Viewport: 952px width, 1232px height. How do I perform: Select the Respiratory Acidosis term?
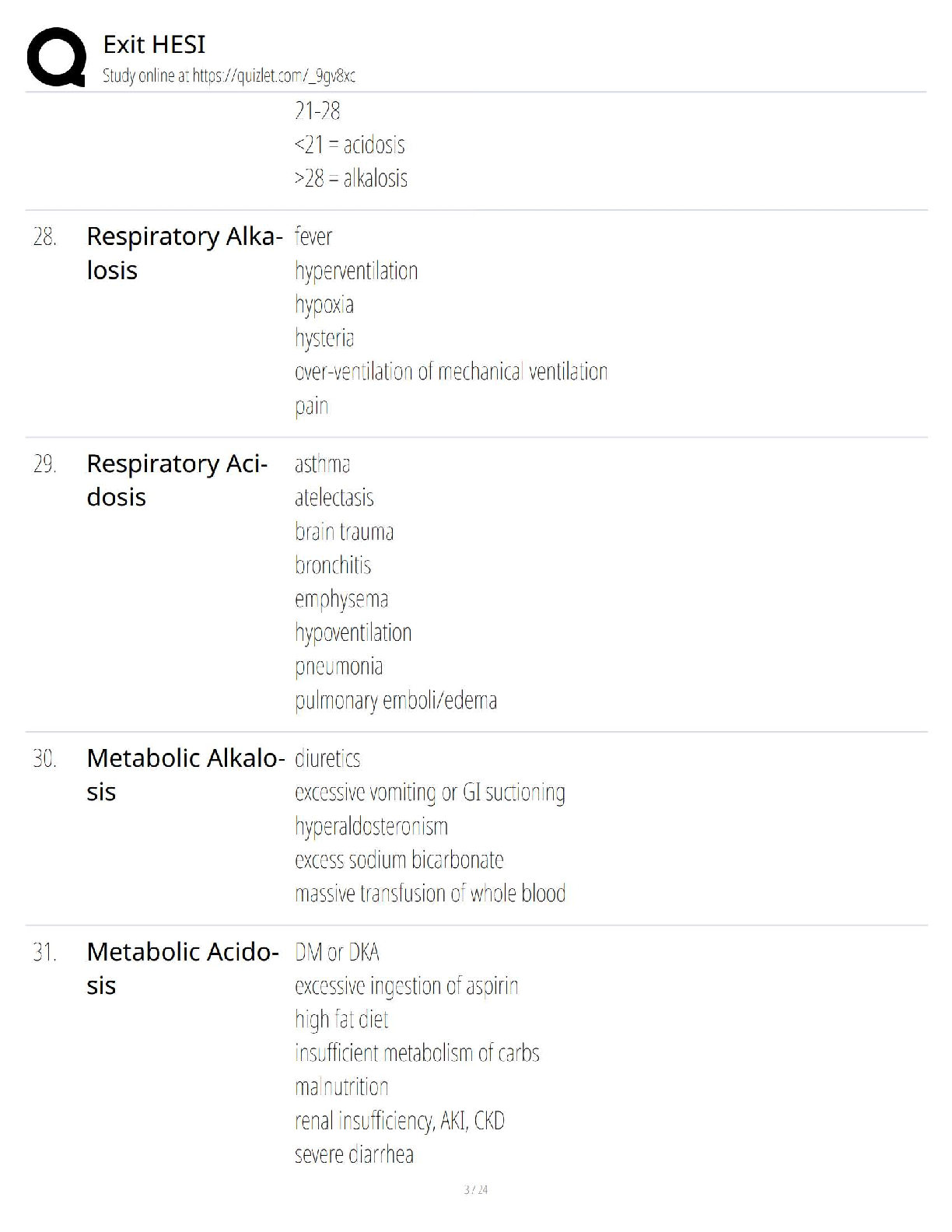[177, 480]
